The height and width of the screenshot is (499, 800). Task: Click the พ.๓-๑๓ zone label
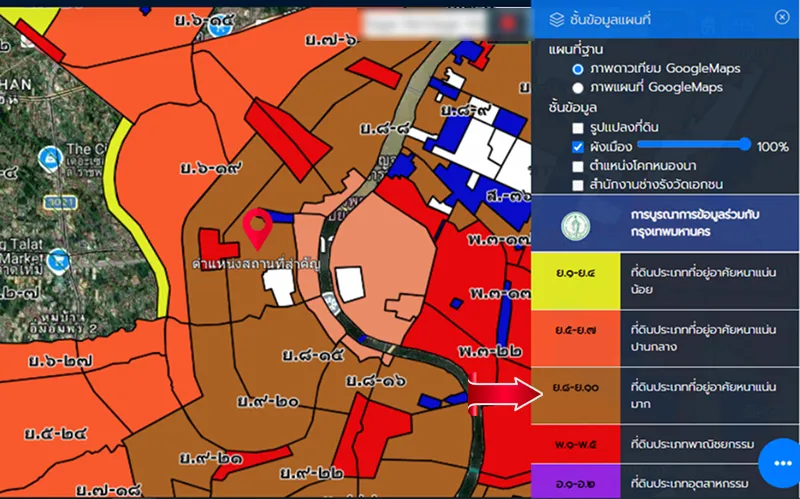[499, 294]
